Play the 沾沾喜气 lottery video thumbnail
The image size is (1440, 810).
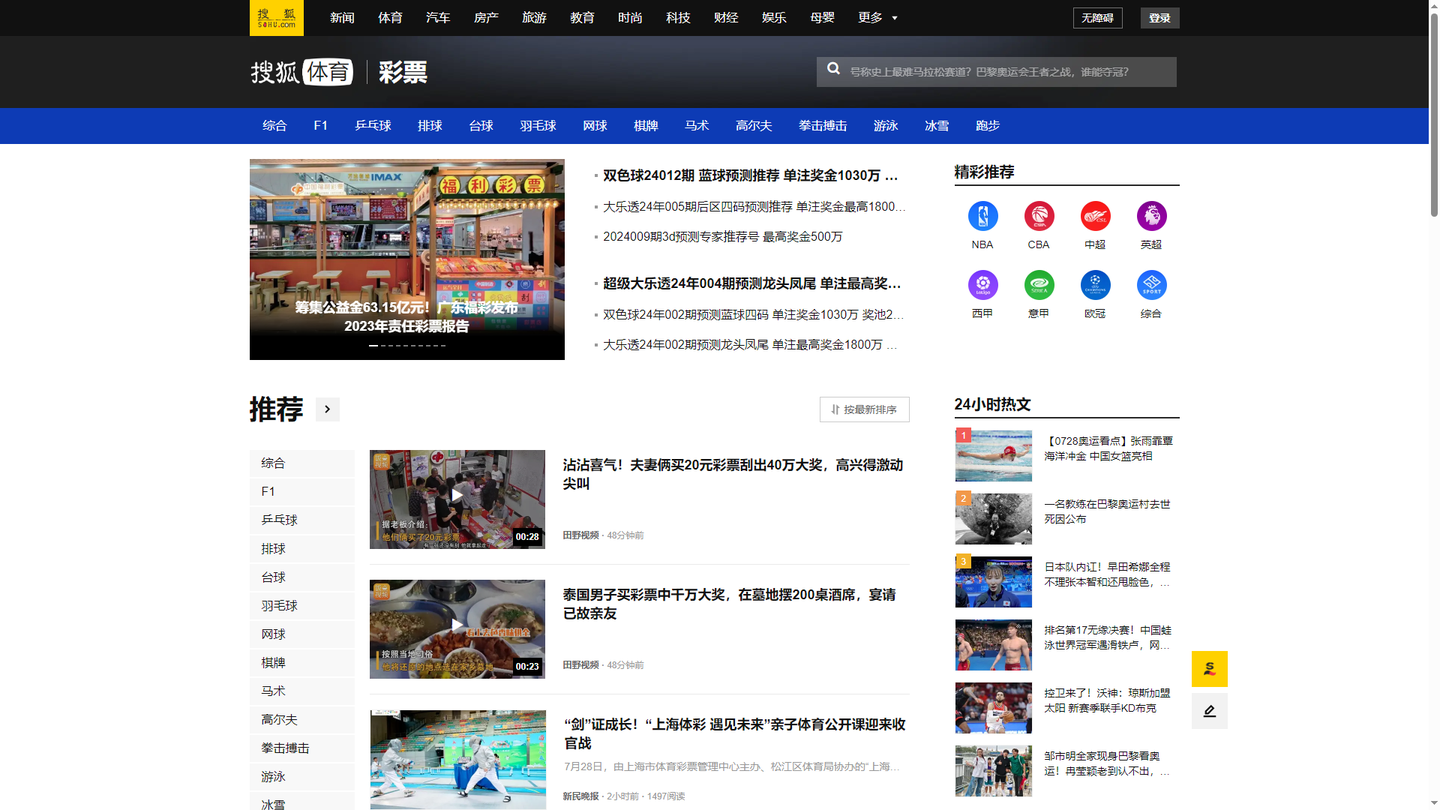457,499
